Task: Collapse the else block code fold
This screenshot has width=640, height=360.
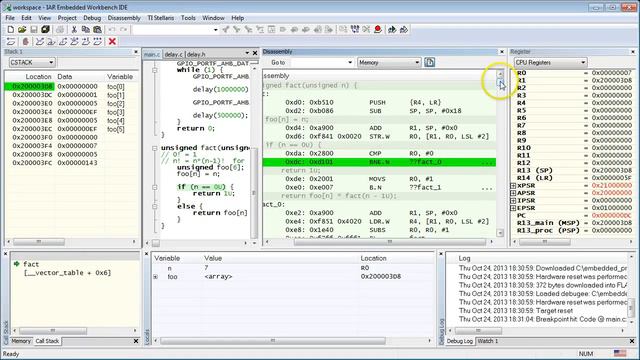Action: point(155,207)
